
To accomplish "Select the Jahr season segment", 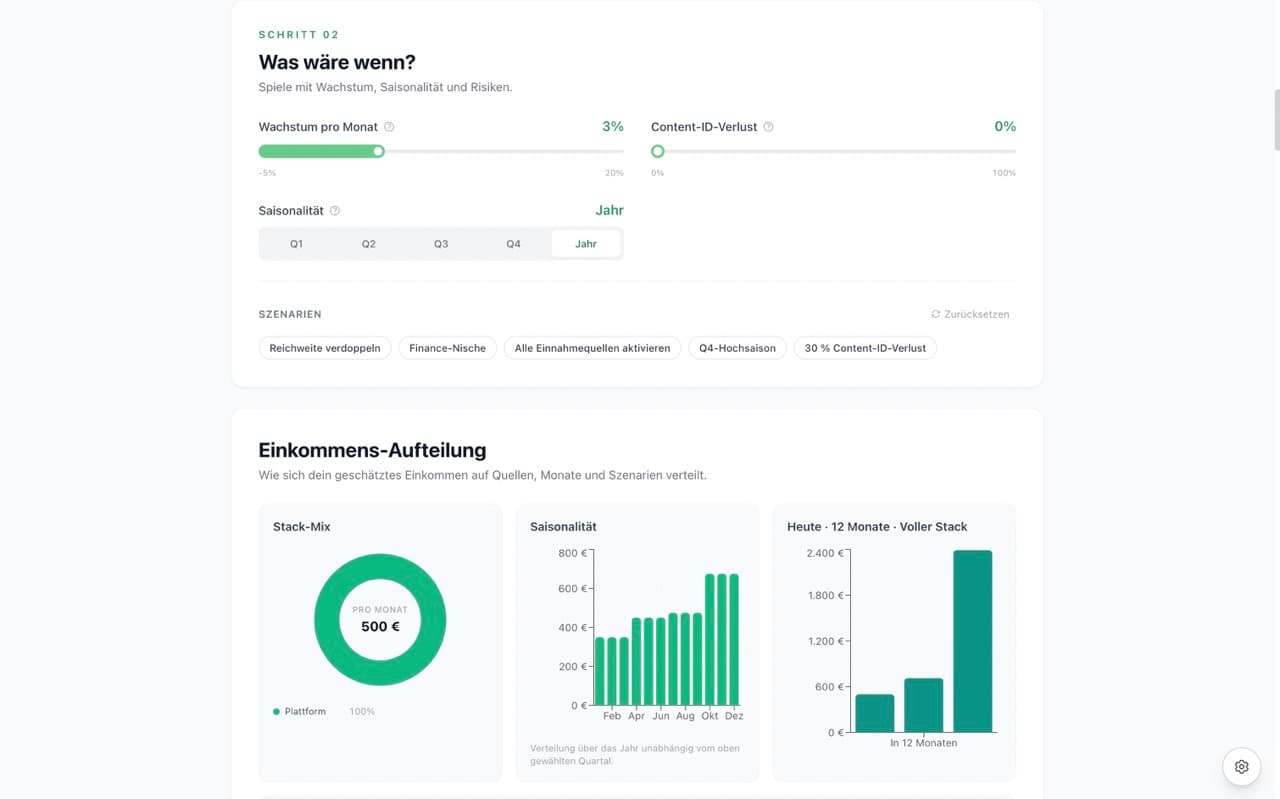I will tap(586, 244).
